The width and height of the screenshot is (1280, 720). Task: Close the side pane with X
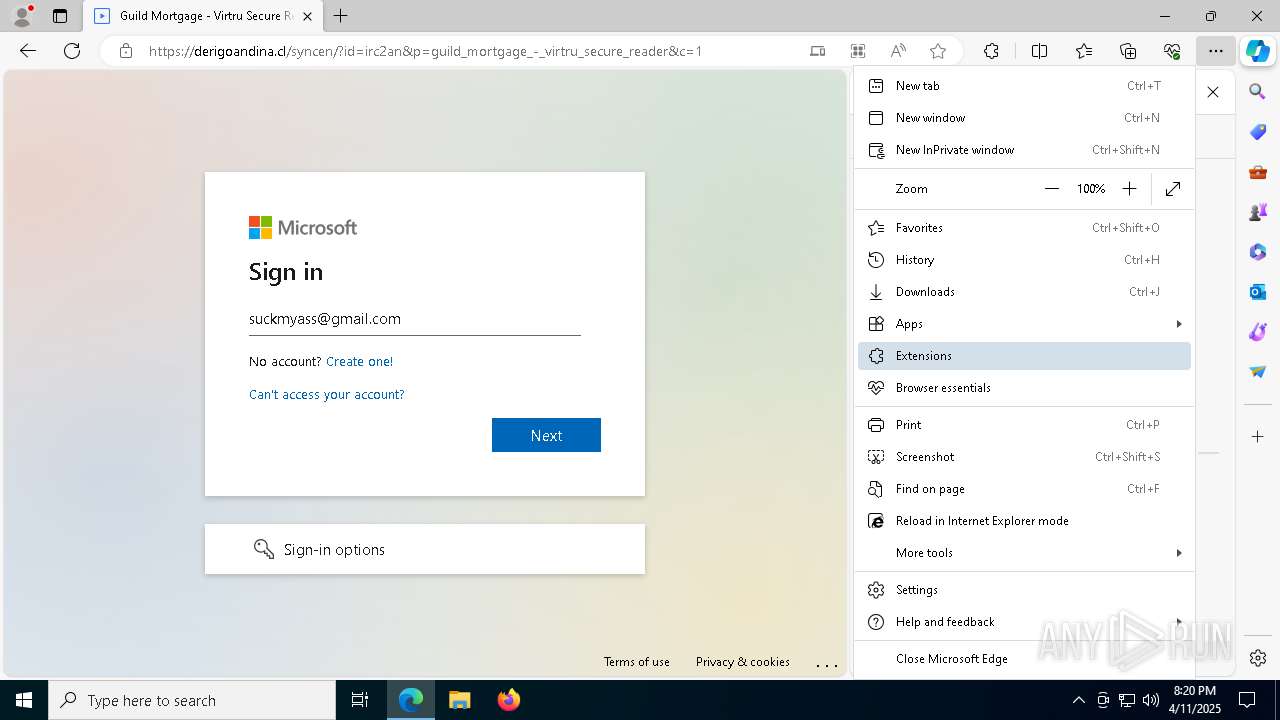tap(1213, 92)
